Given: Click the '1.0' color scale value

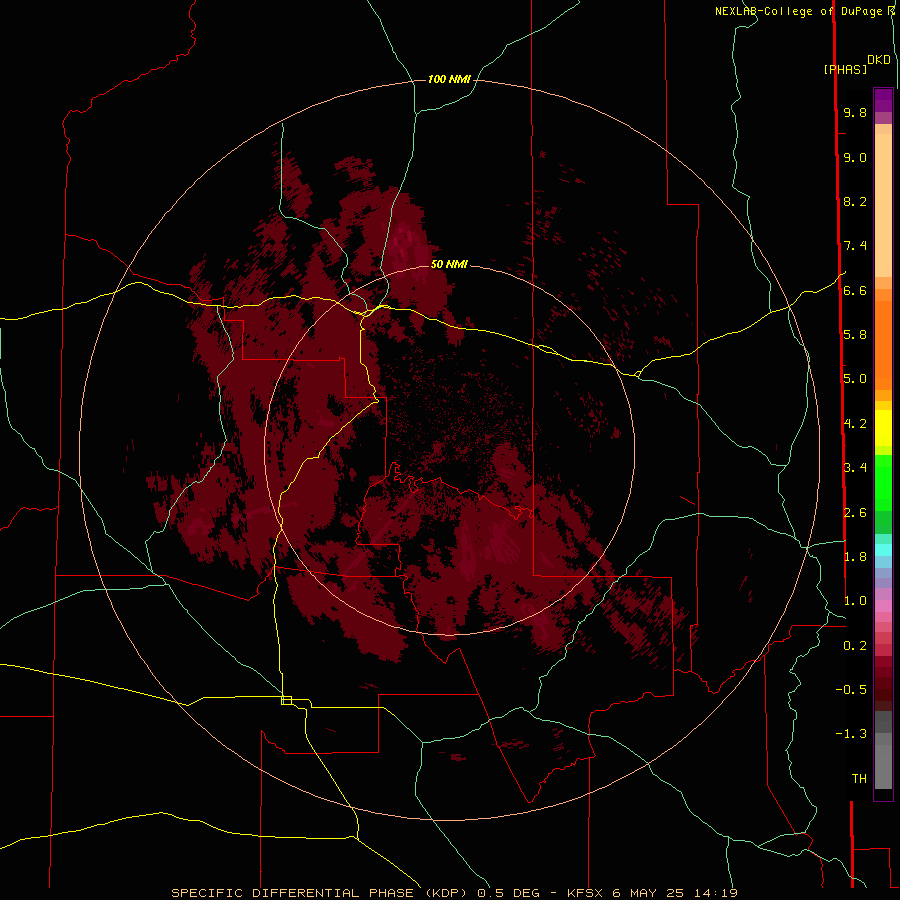Looking at the screenshot, I should (855, 601).
